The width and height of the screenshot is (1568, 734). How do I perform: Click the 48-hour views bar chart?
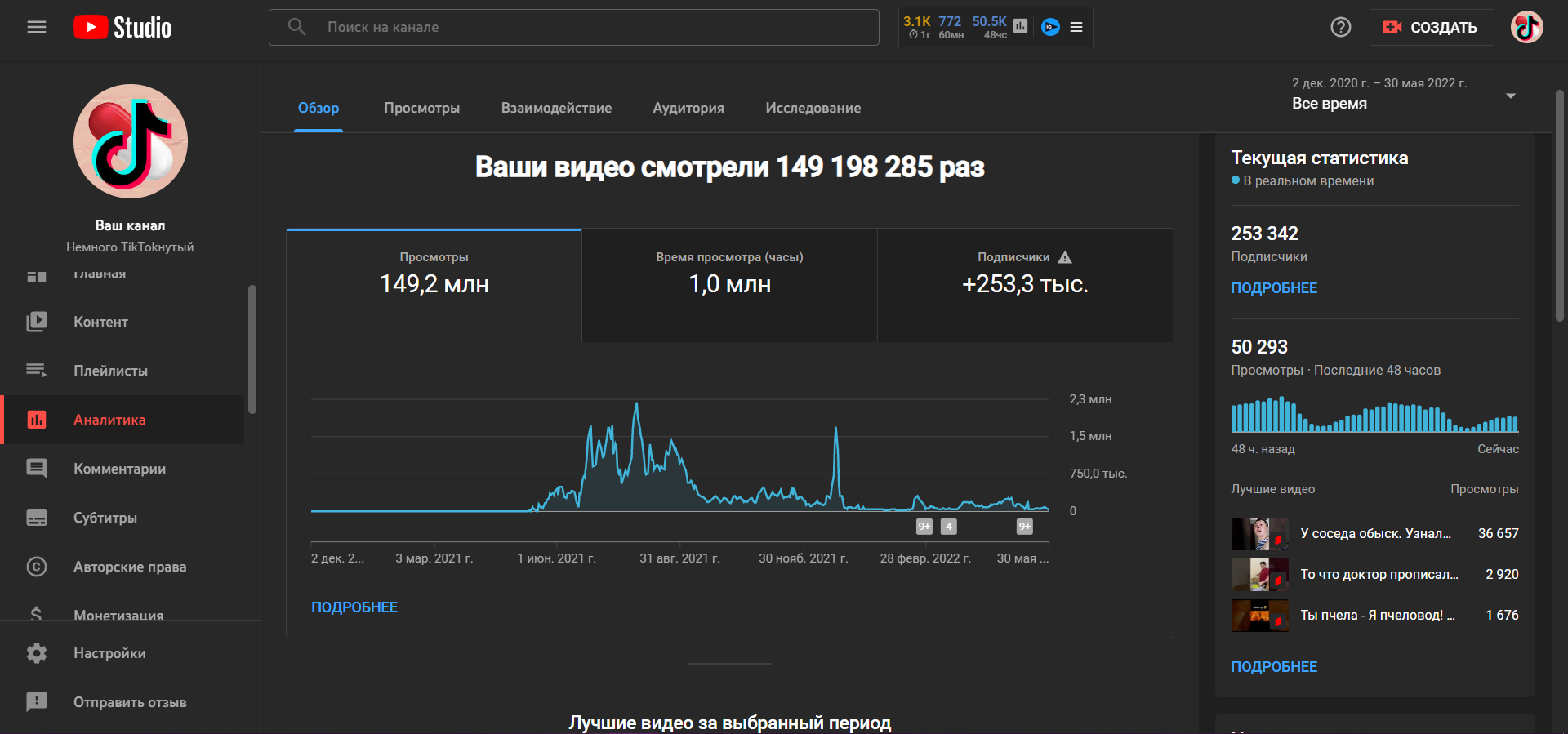pyautogui.click(x=1374, y=414)
